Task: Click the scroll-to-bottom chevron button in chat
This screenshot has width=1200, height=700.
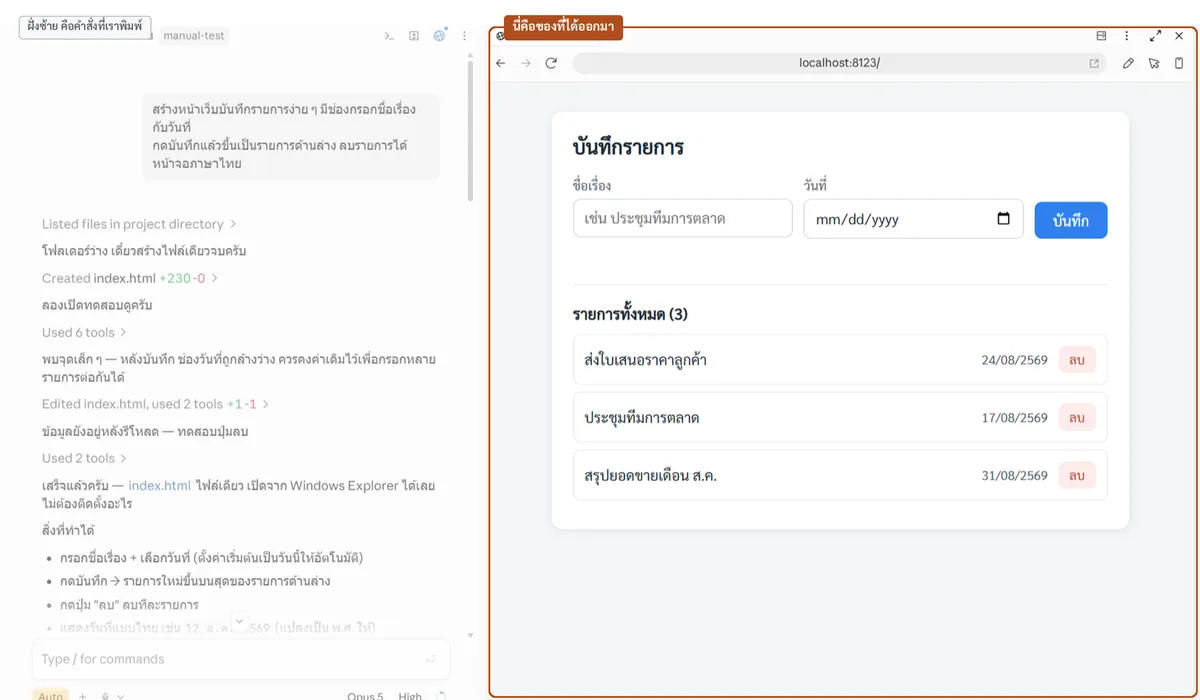Action: (x=239, y=622)
